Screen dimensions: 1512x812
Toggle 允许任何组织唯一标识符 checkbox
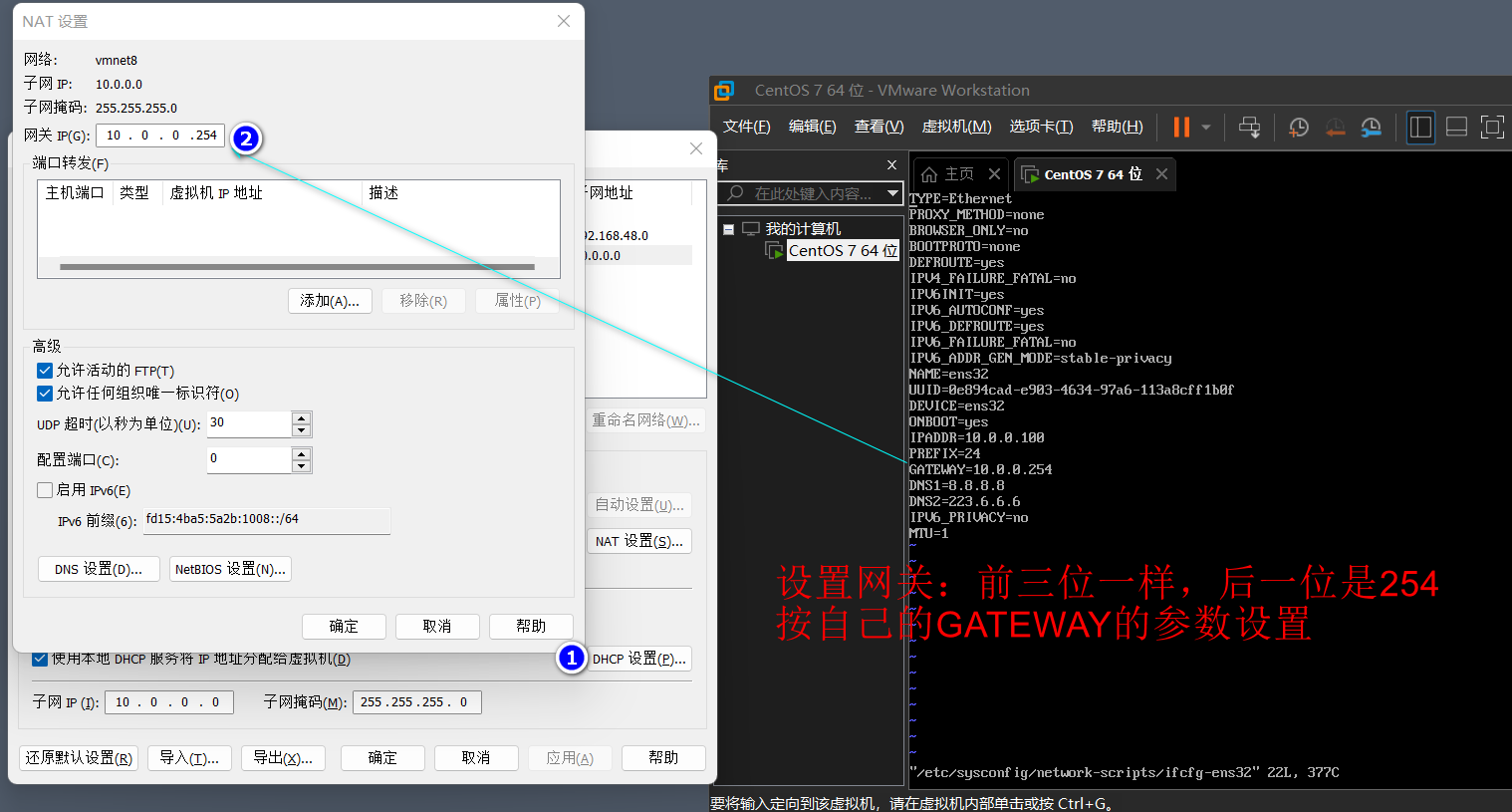(x=44, y=394)
